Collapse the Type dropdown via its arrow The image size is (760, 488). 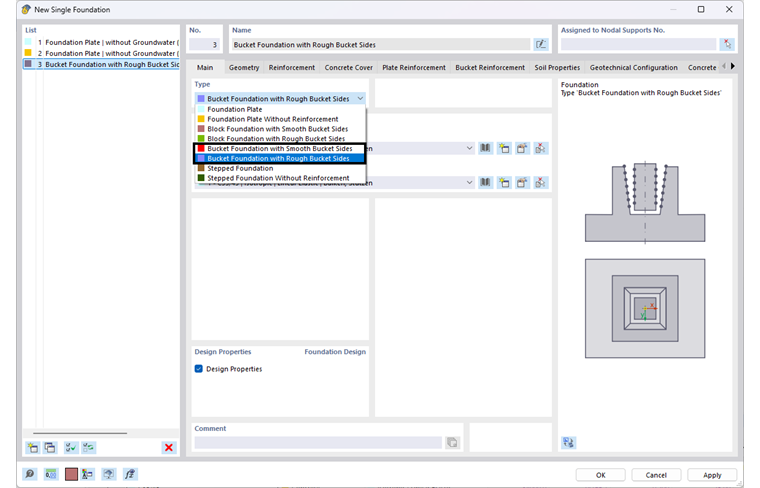pos(360,98)
